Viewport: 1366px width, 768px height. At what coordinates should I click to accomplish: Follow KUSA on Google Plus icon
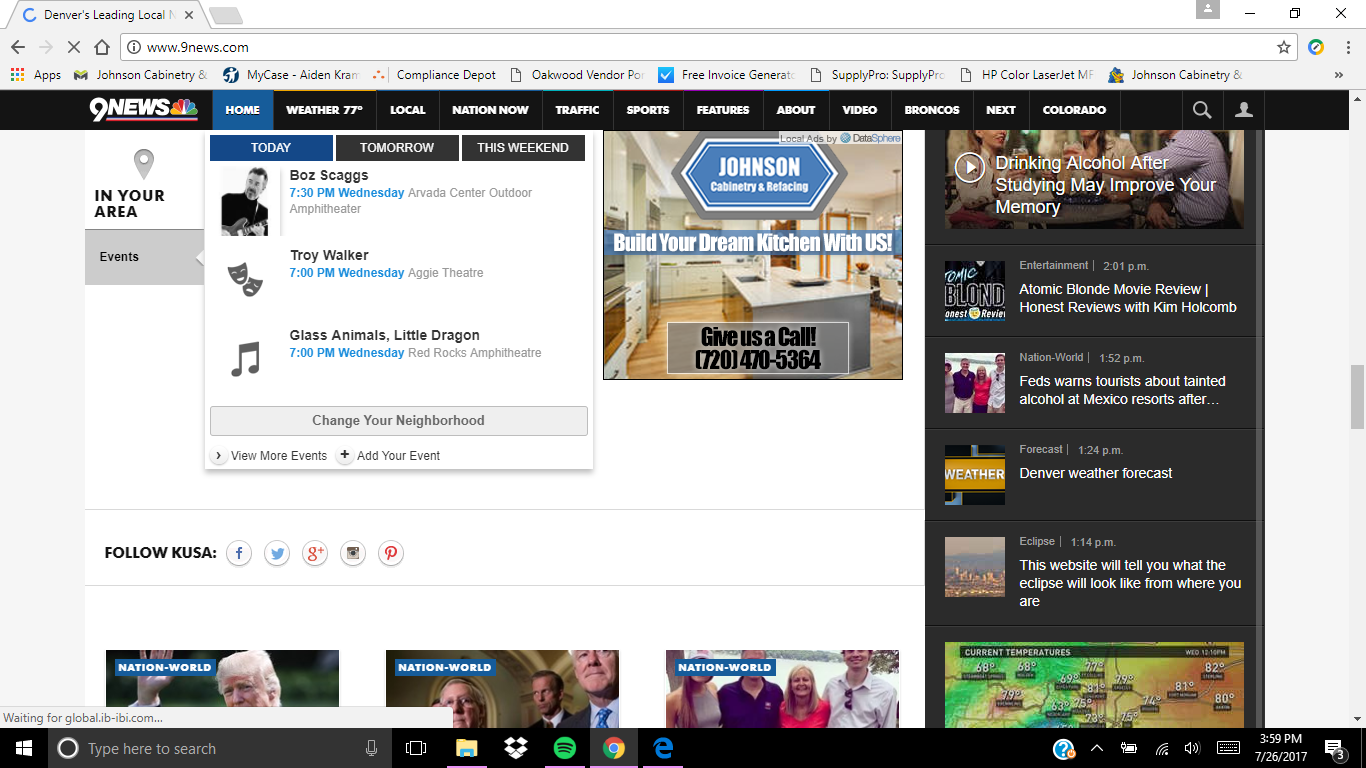pyautogui.click(x=315, y=553)
